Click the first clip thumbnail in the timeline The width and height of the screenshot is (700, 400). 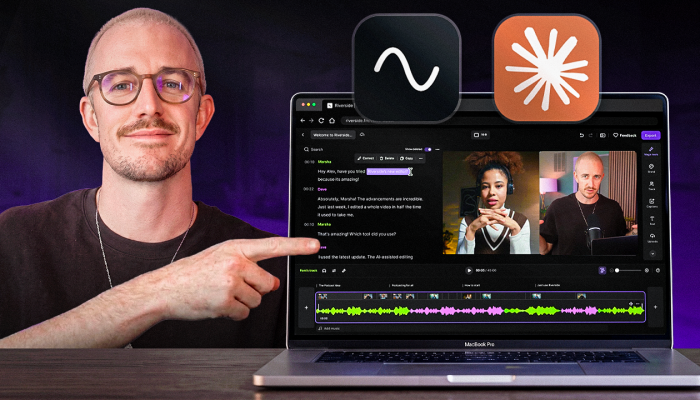tap(323, 296)
